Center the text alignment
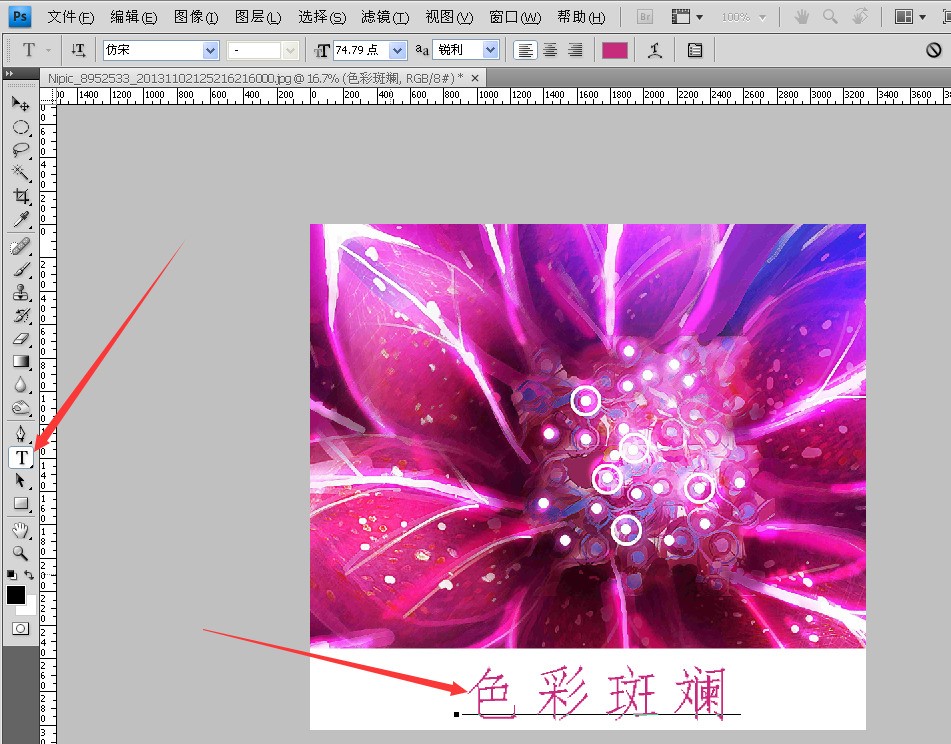Viewport: 951px width, 744px height. click(x=550, y=50)
